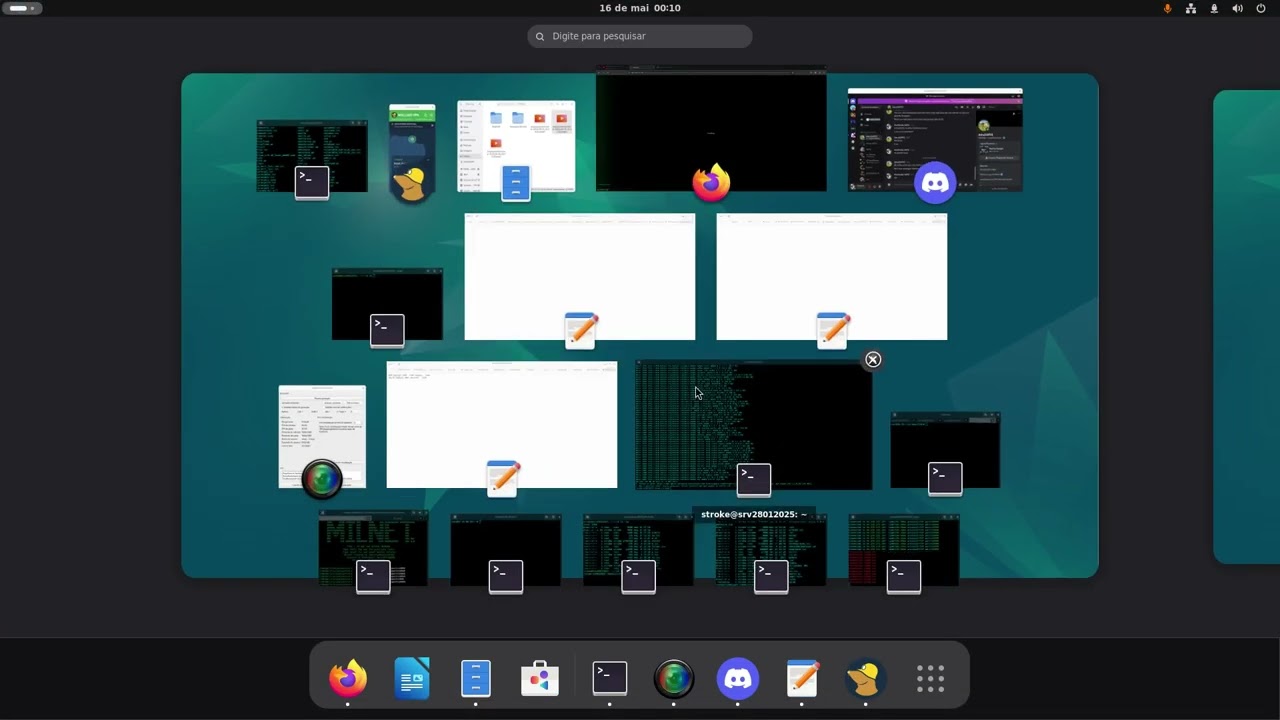This screenshot has width=1280, height=720.
Task: Open Files file-cabinet icon in dash
Action: pyautogui.click(x=476, y=679)
